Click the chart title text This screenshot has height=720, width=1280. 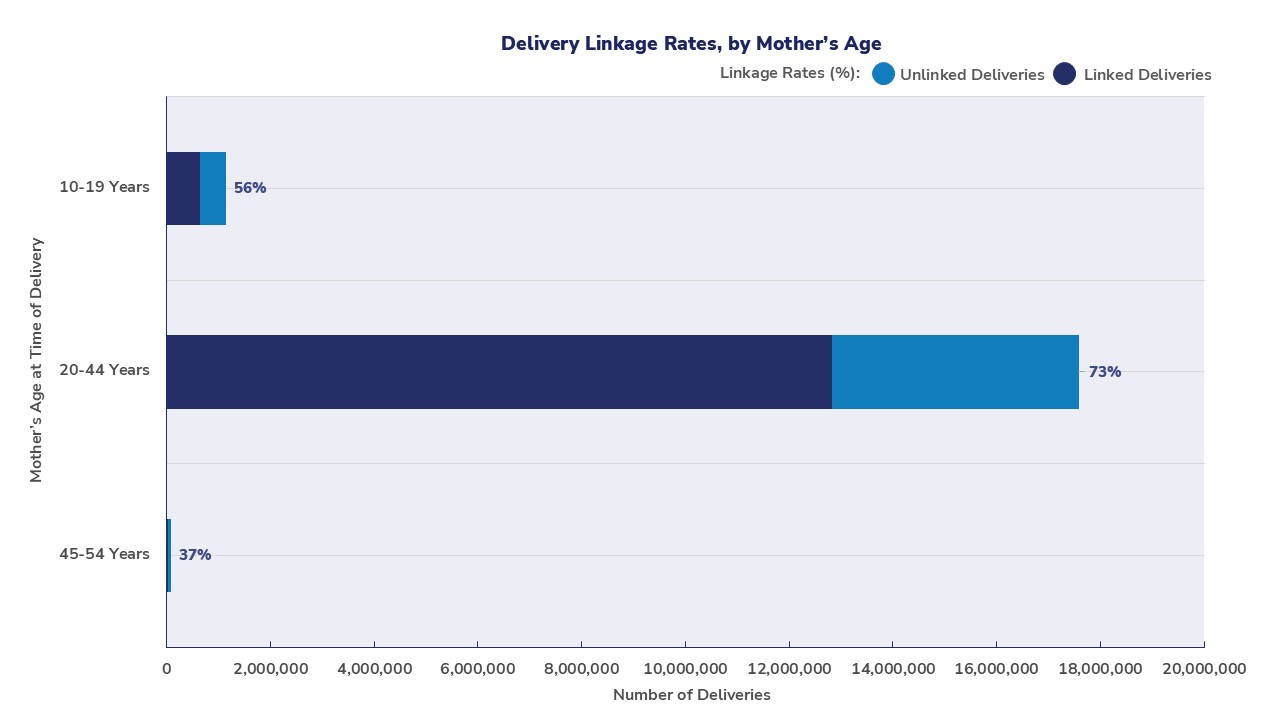click(691, 43)
